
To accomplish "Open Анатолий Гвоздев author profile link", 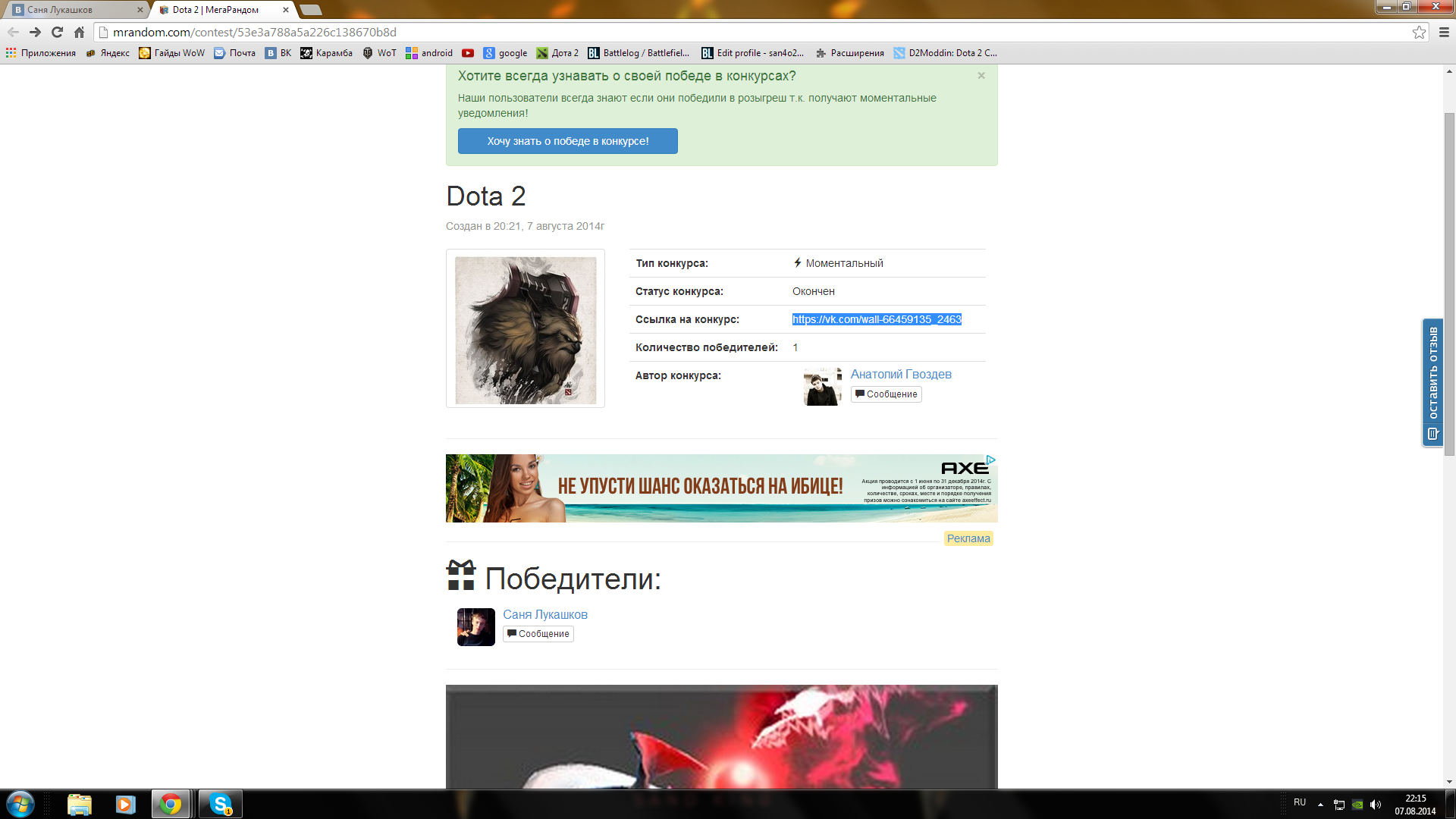I will [901, 374].
